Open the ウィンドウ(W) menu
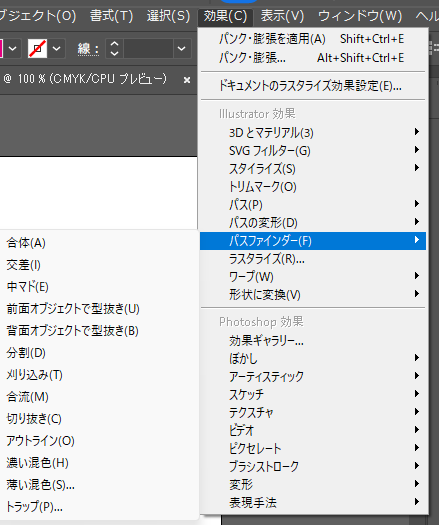This screenshot has width=439, height=525. click(360, 16)
